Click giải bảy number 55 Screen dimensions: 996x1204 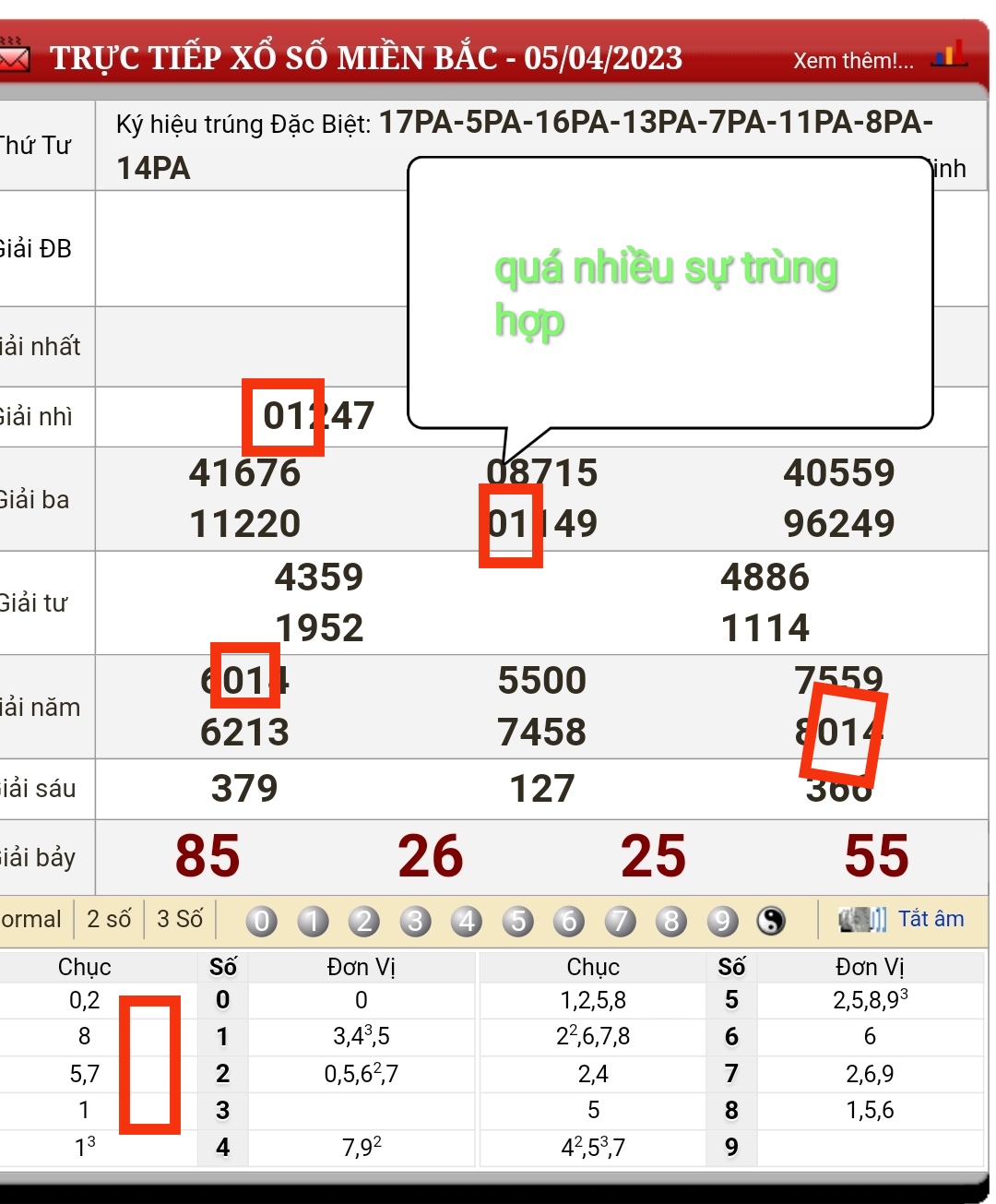(876, 856)
